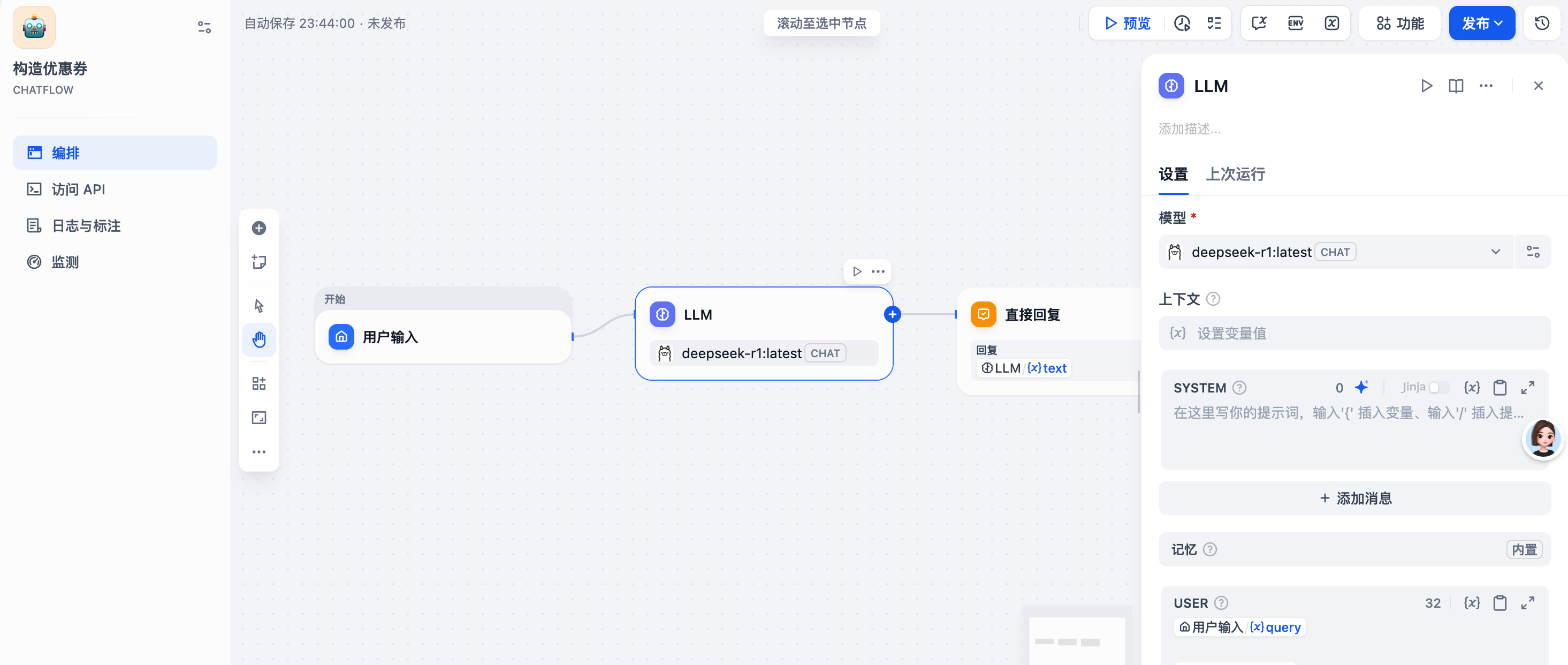Open prompt generator sparkle icon
This screenshot has height=665, width=1568.
point(1361,387)
